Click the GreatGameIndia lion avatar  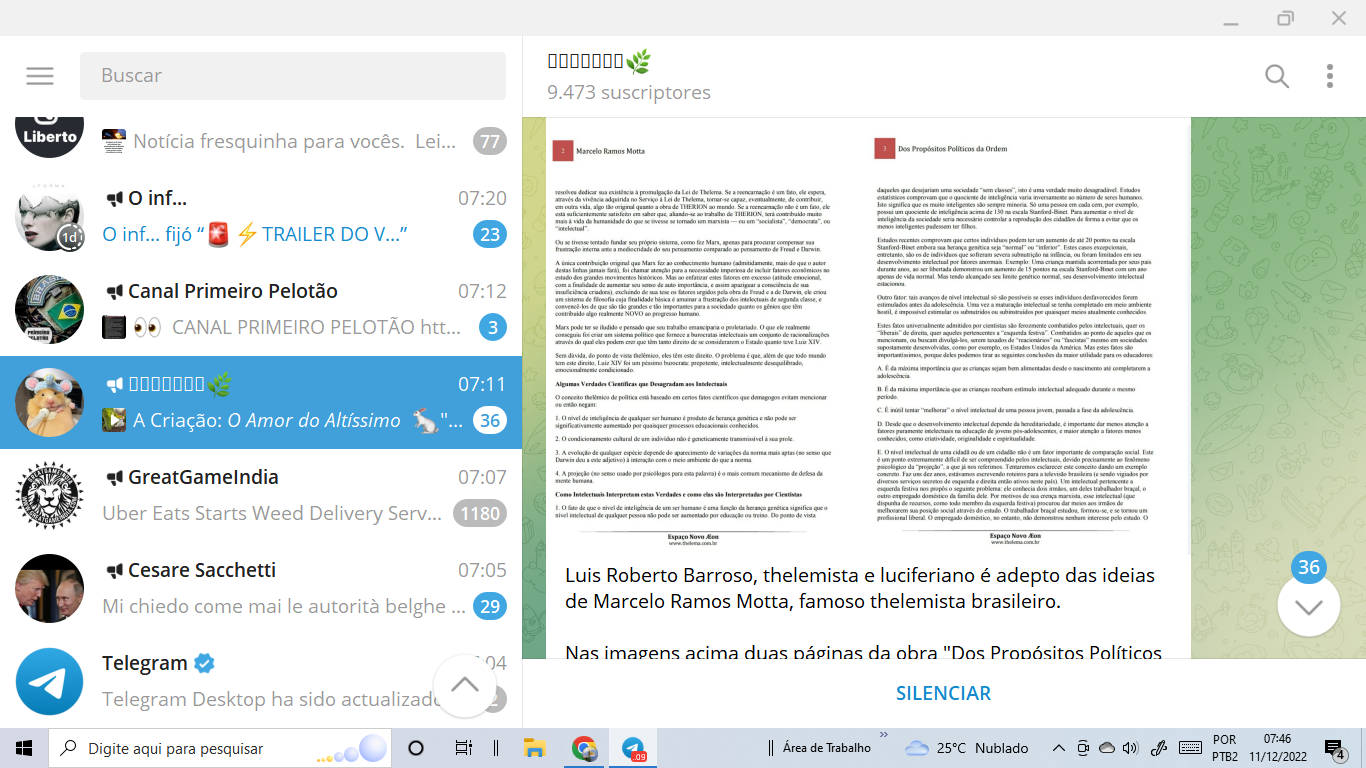[49, 495]
